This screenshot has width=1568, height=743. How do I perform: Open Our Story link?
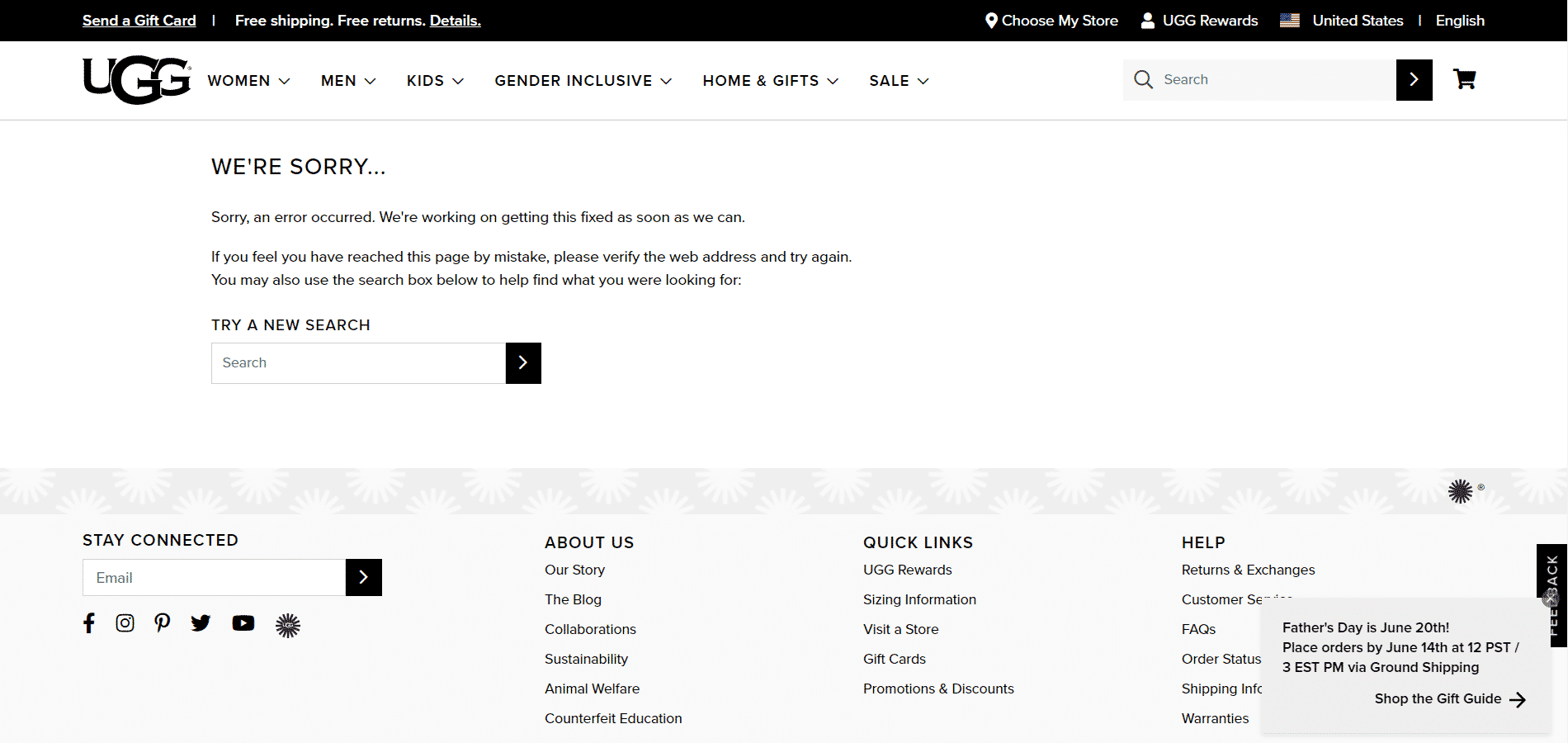pyautogui.click(x=574, y=570)
